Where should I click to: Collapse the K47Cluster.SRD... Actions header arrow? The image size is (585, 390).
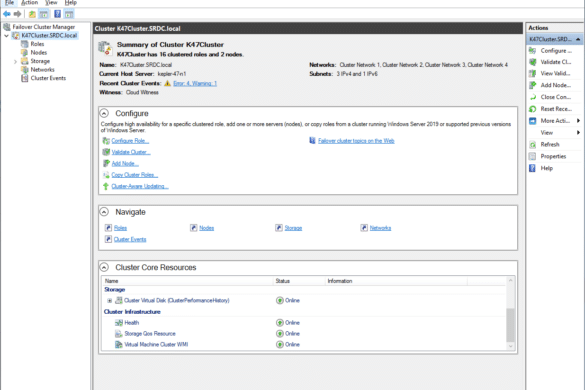pos(578,39)
